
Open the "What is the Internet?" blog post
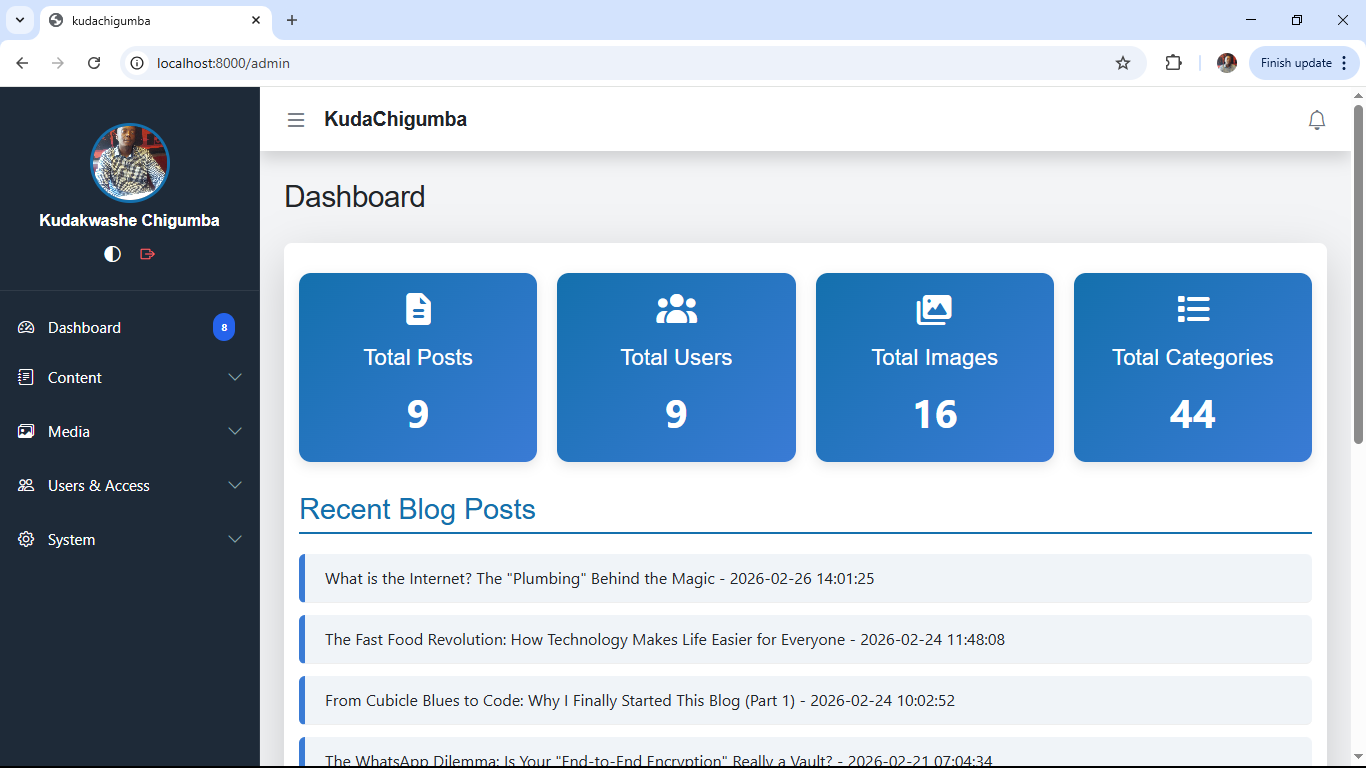click(x=598, y=578)
